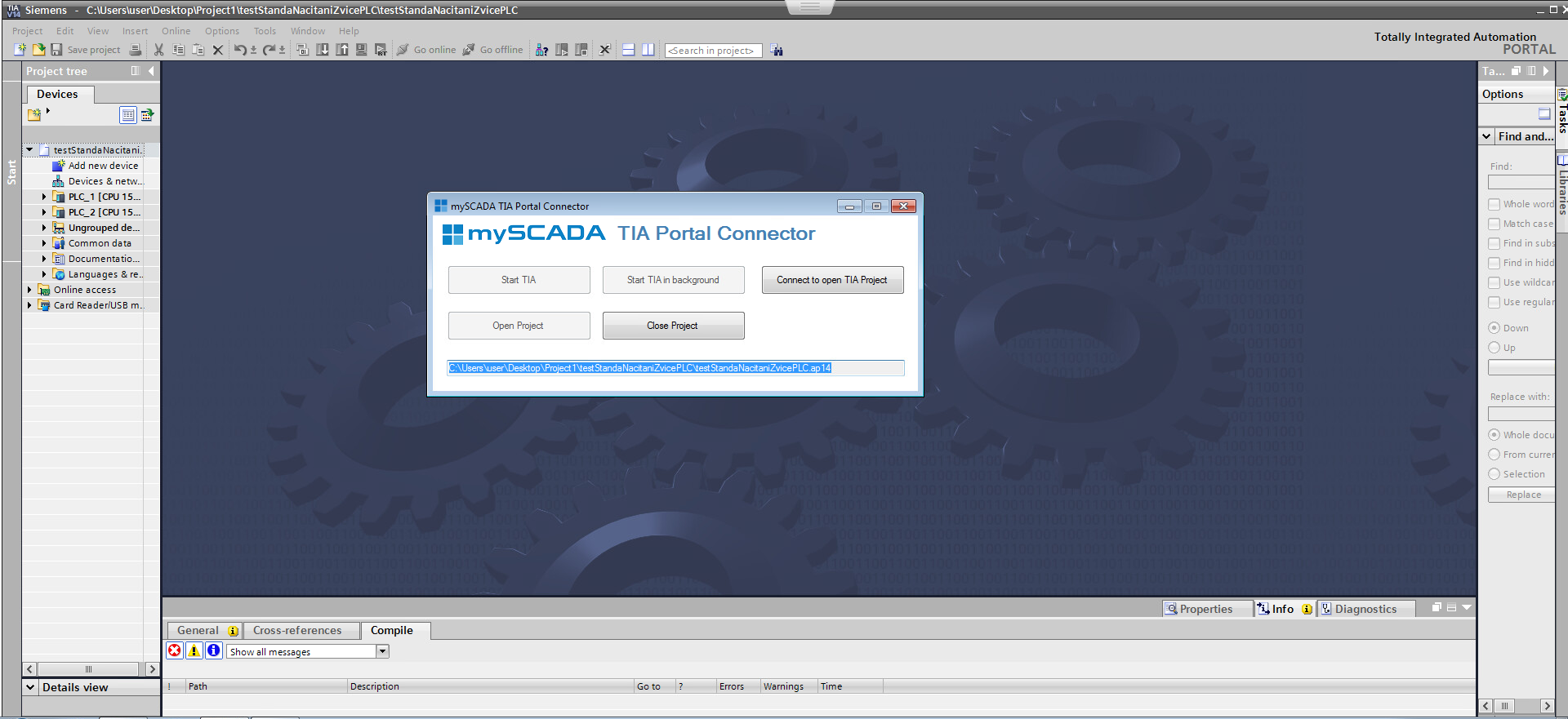Check the Use wildcards option

[1494, 282]
